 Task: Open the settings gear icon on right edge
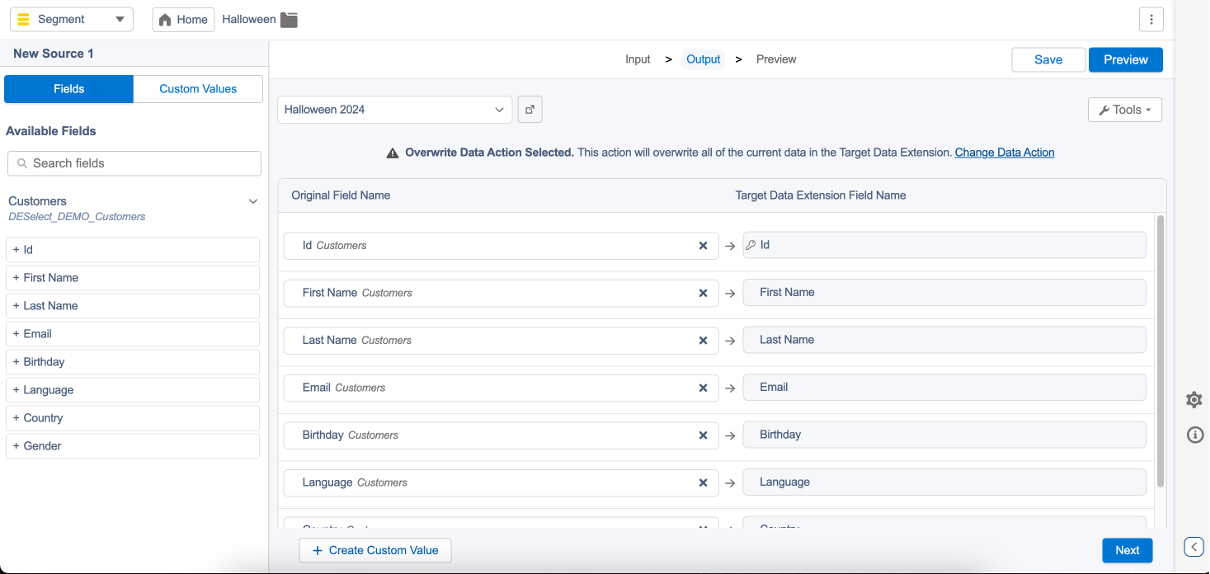[x=1194, y=400]
